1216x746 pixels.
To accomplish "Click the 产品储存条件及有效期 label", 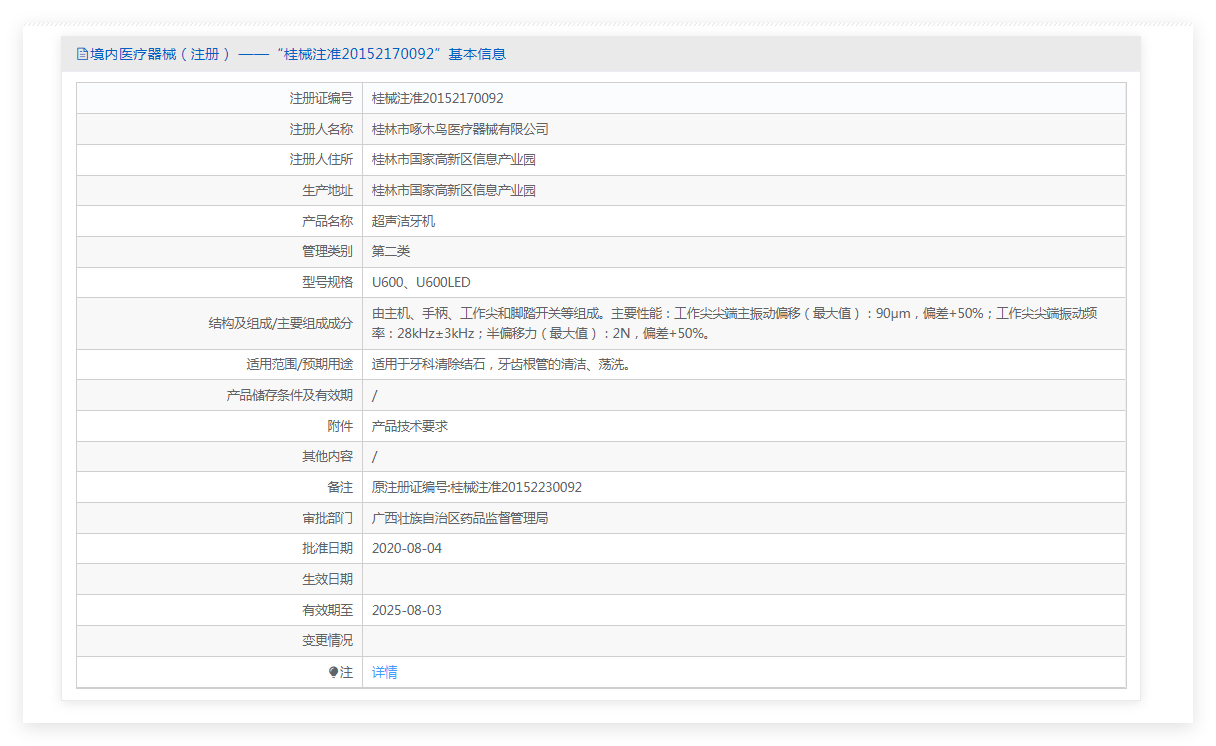I will pyautogui.click(x=290, y=395).
